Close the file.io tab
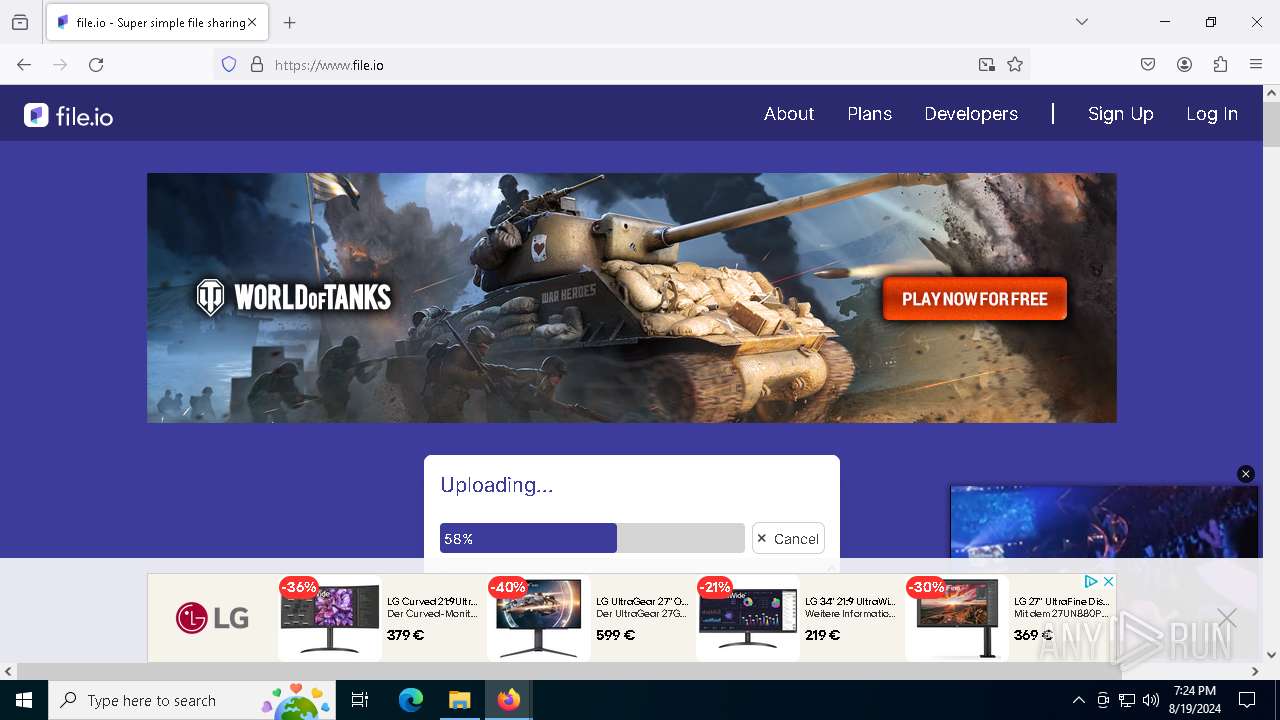The height and width of the screenshot is (720, 1280). tap(252, 22)
